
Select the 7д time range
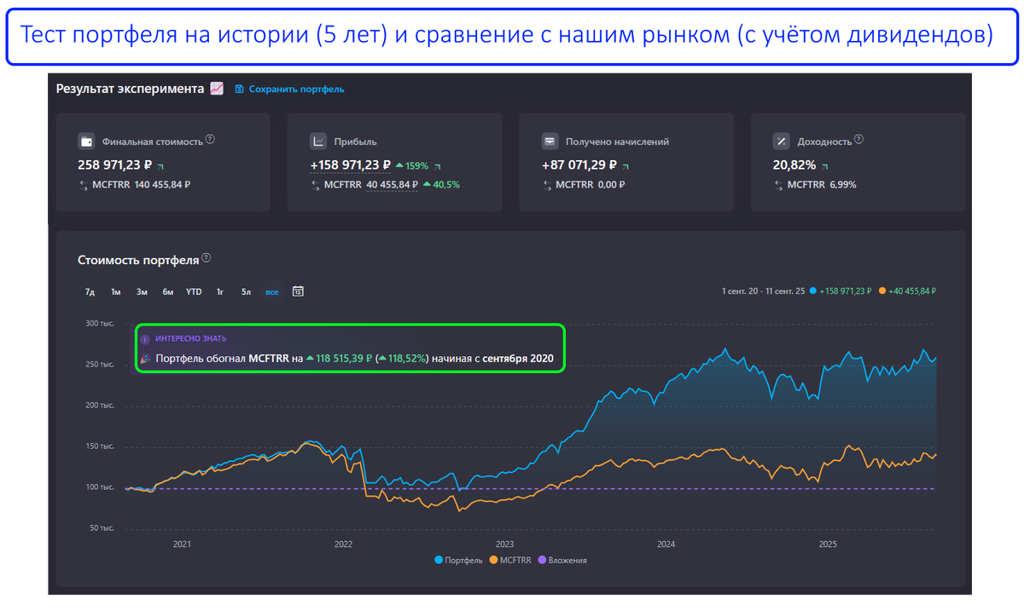coord(90,292)
